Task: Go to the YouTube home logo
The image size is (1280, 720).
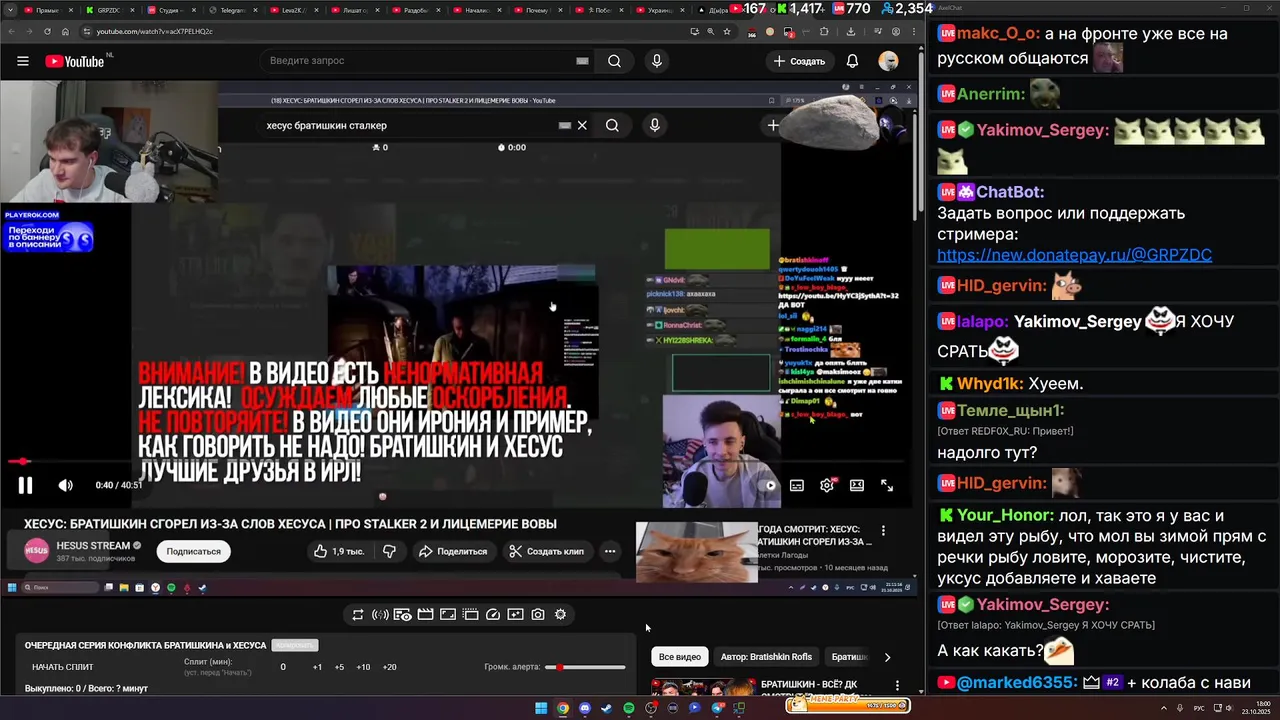Action: point(75,61)
